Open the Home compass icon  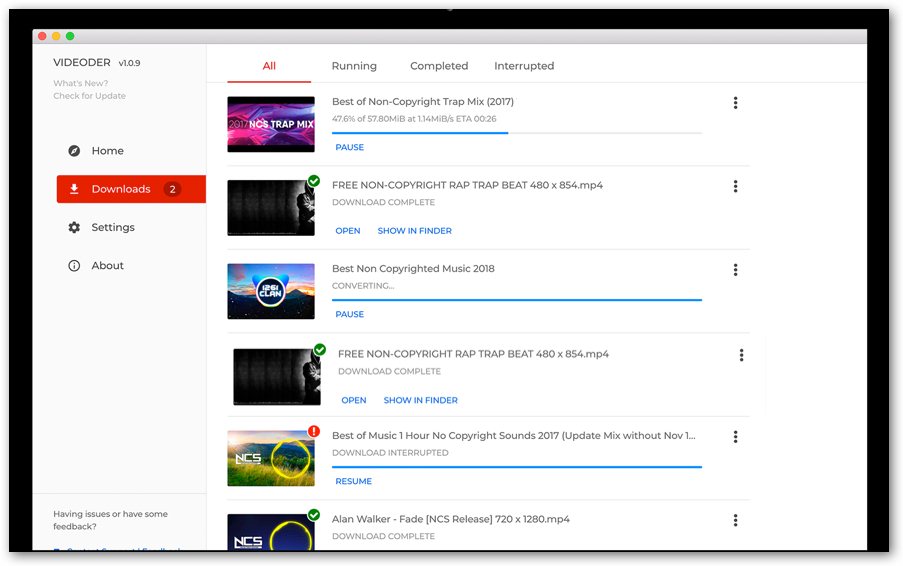click(74, 151)
